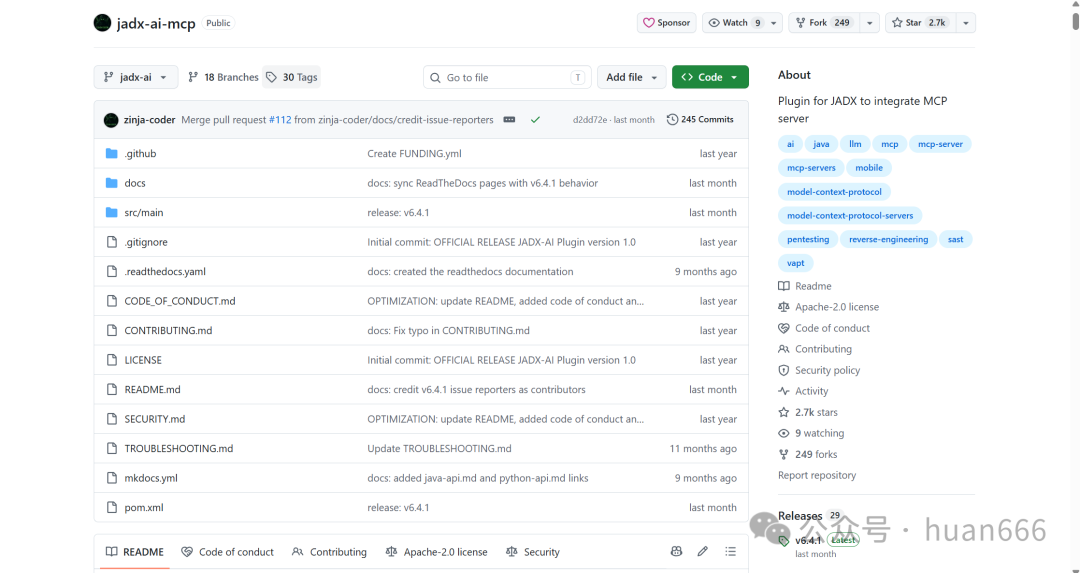1080x573 pixels.
Task: Click the Report repository link
Action: tap(817, 475)
